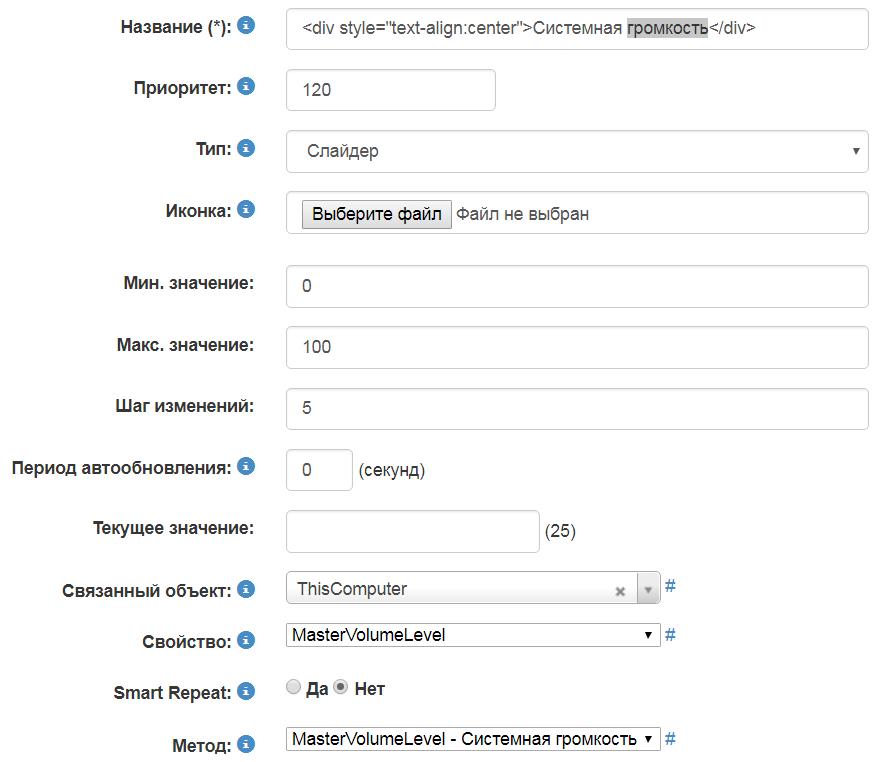Click info icon by Период автообновления

coord(246,466)
